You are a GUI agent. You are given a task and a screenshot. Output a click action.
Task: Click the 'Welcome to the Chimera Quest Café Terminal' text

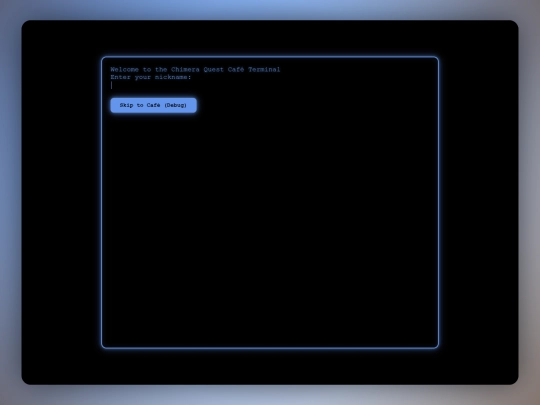[x=195, y=70]
